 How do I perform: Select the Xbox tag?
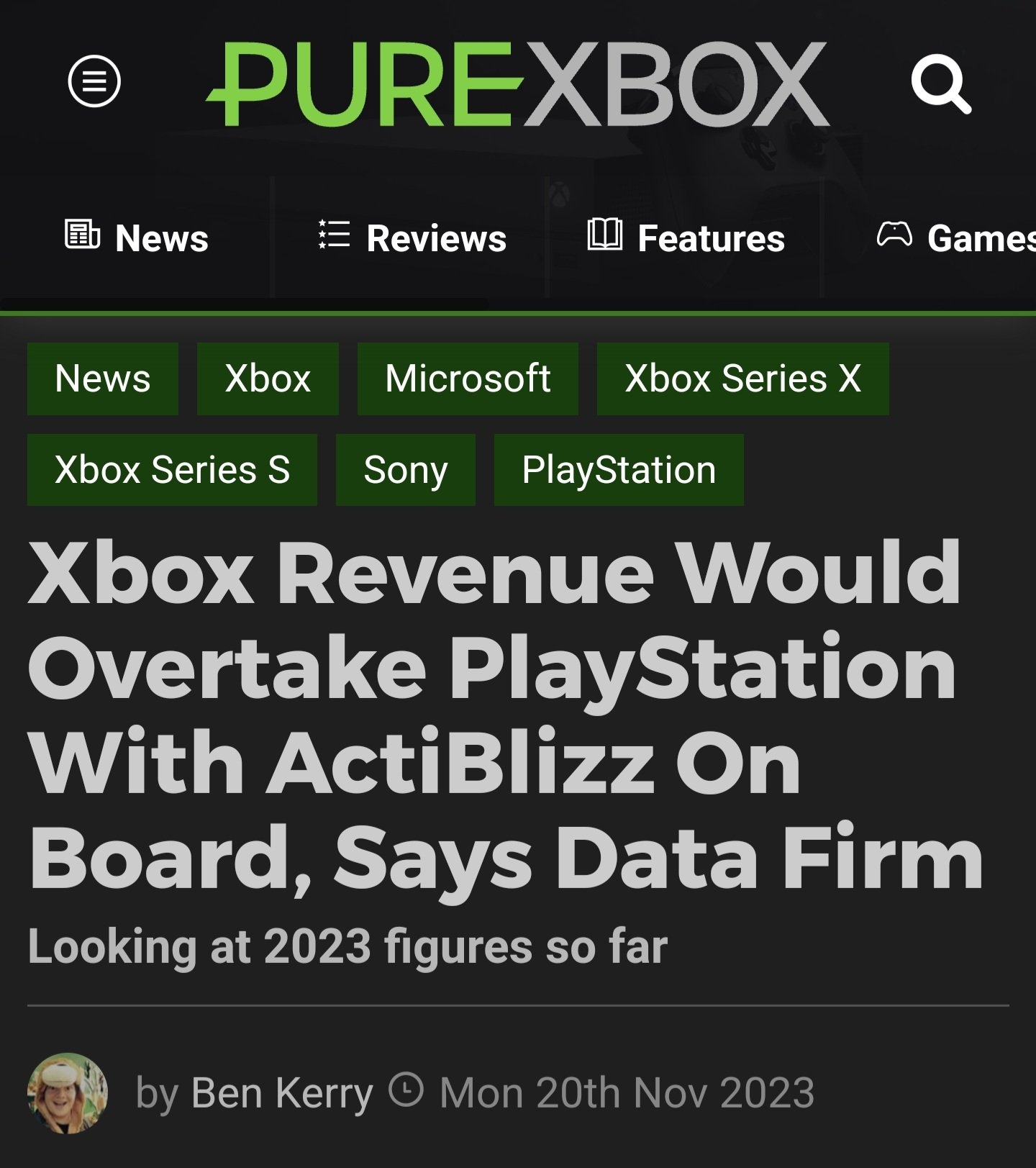(x=268, y=379)
